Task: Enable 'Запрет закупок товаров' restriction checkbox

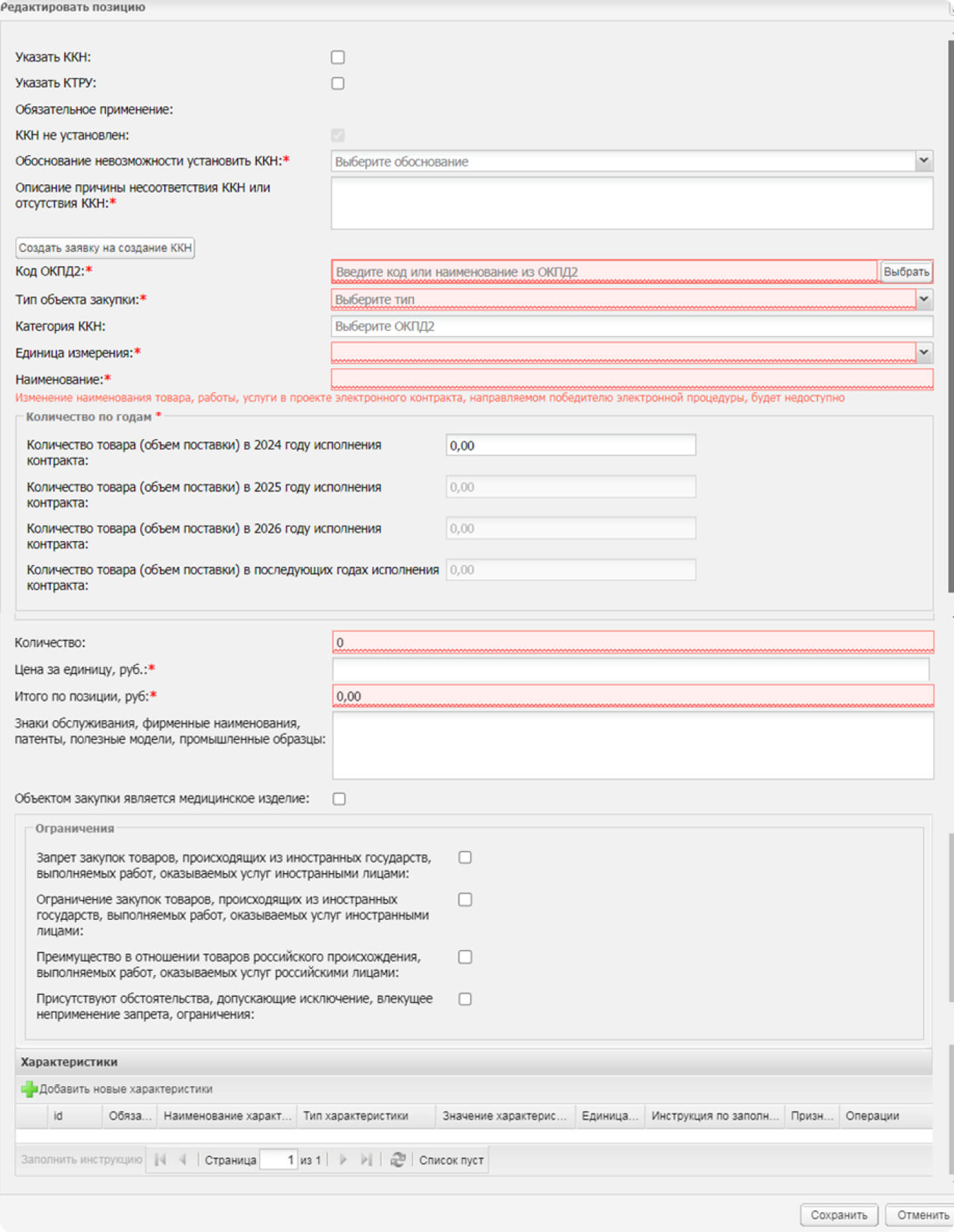Action: (x=465, y=857)
